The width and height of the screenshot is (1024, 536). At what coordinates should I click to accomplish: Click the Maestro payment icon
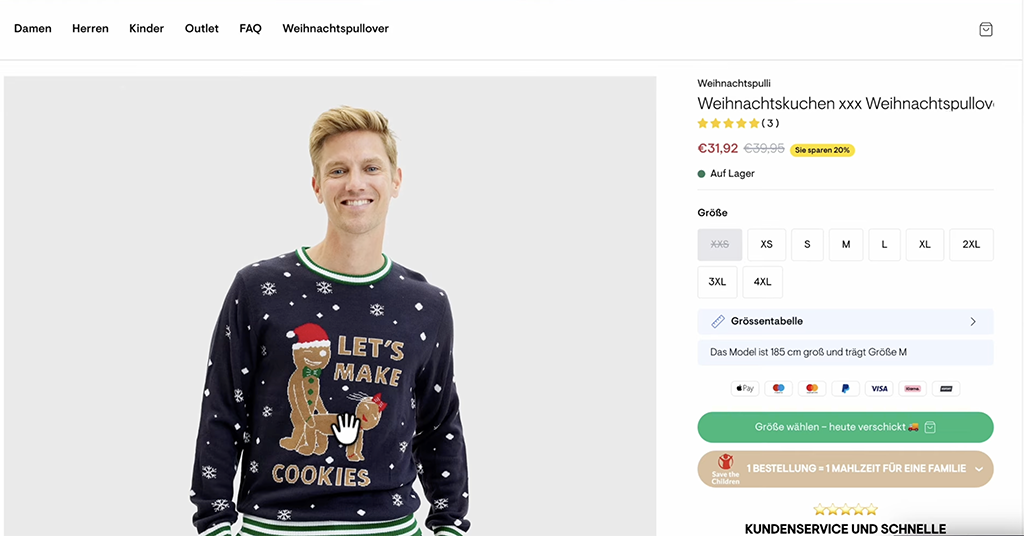(x=778, y=388)
